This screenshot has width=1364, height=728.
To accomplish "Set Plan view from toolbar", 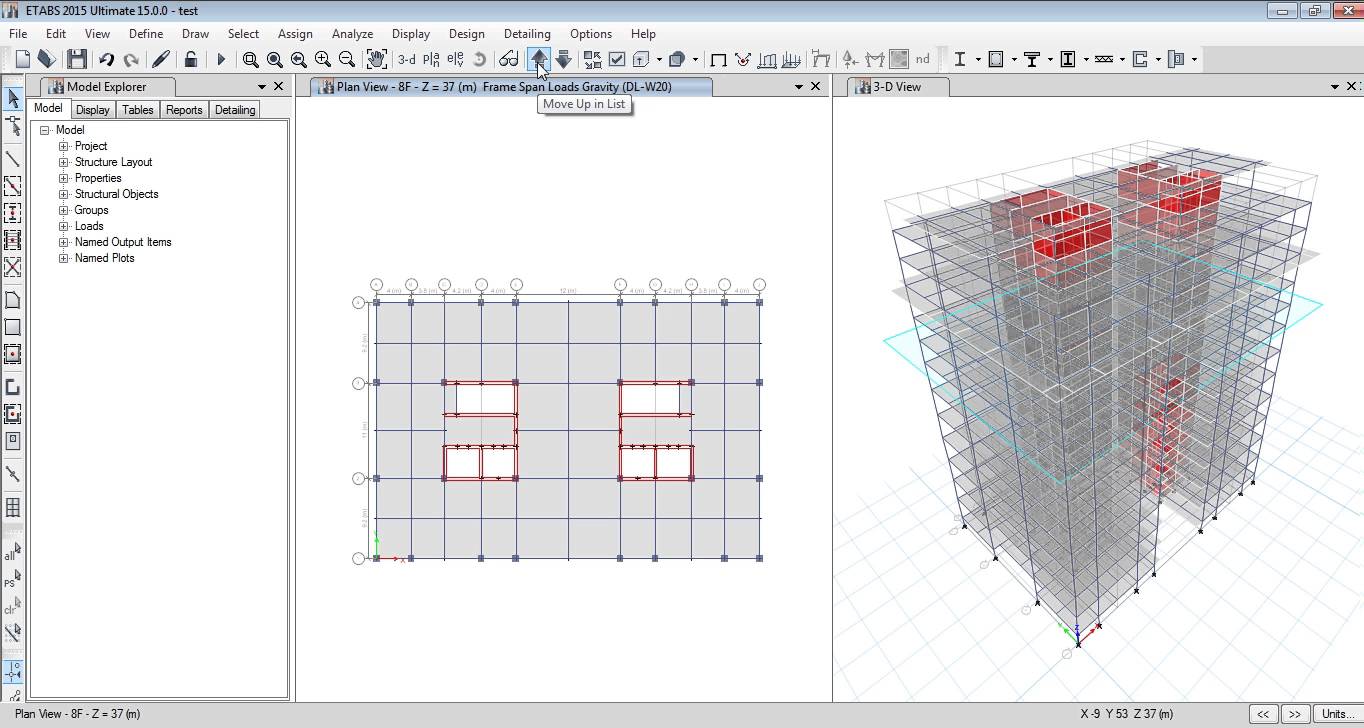I will click(432, 60).
